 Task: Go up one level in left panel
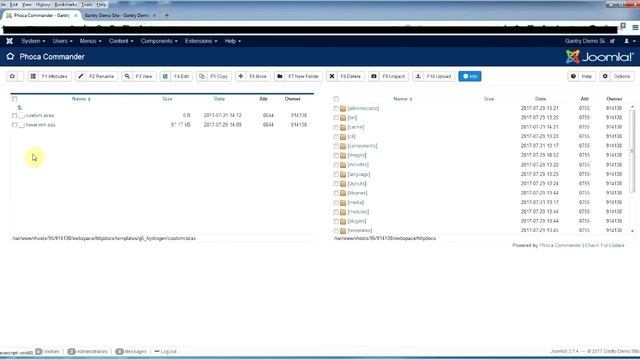coord(20,108)
